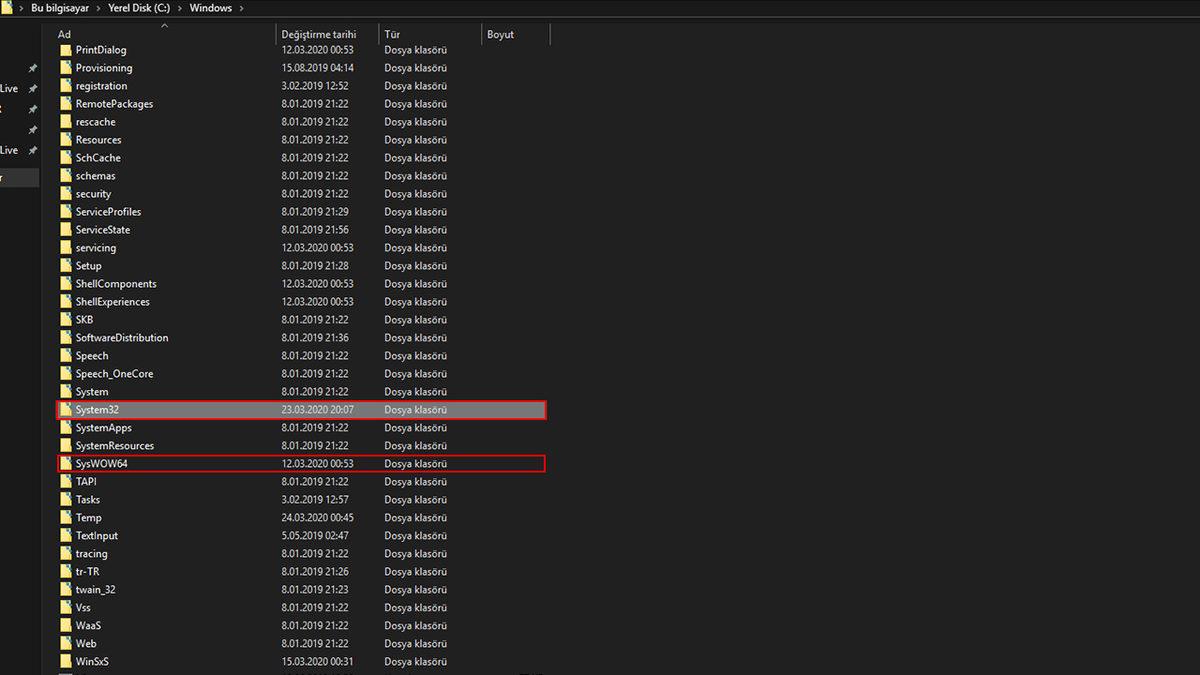
Task: Expand the chevron after Windows in breadcrumb
Action: [242, 8]
